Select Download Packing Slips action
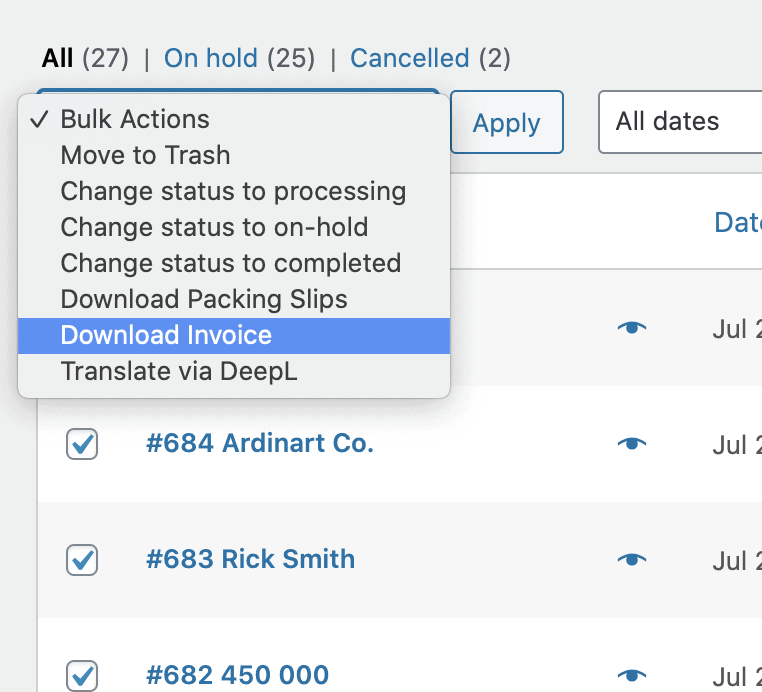The height and width of the screenshot is (692, 762). [x=204, y=299]
